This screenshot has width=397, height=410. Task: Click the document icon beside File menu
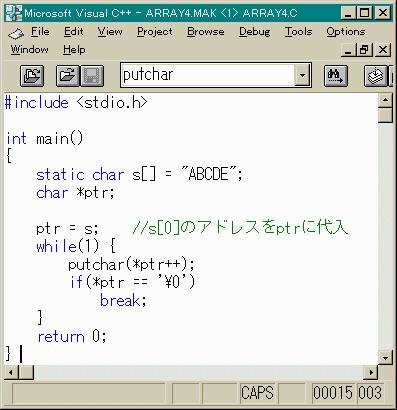16,33
